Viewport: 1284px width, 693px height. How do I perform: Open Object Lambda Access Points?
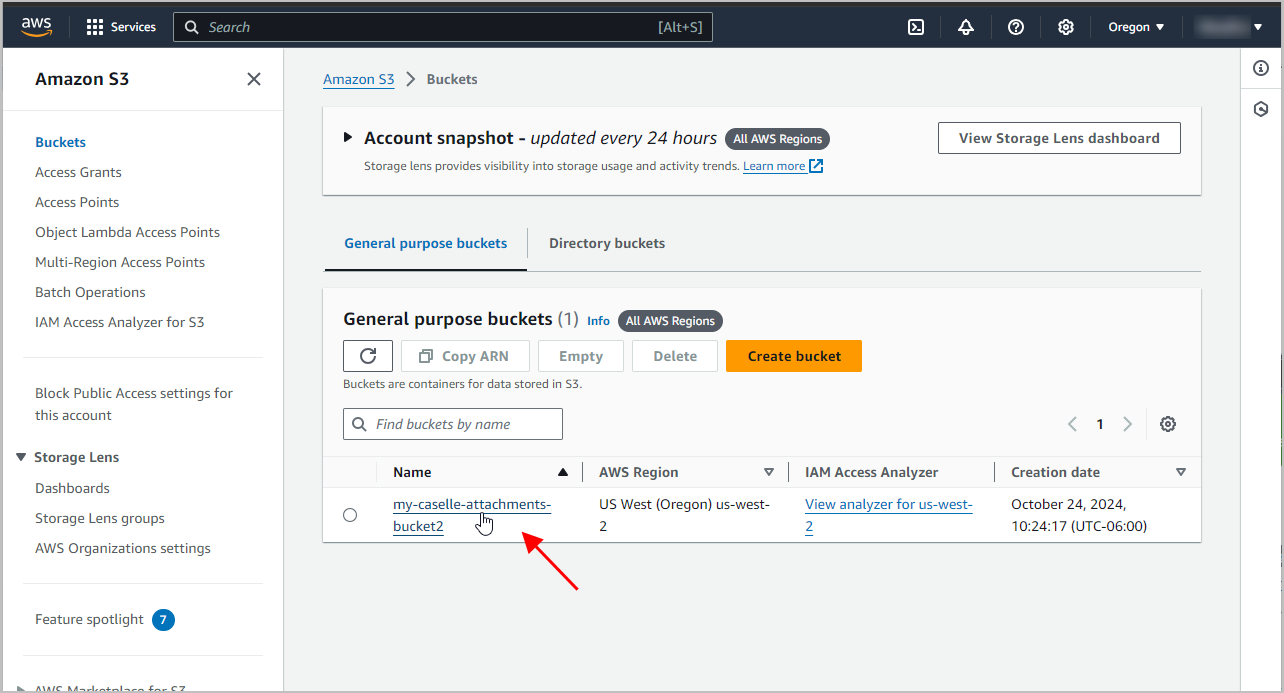127,232
